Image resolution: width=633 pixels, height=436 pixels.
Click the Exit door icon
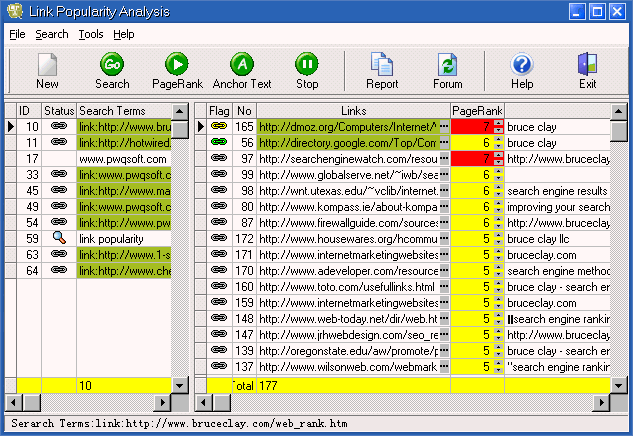[x=587, y=64]
